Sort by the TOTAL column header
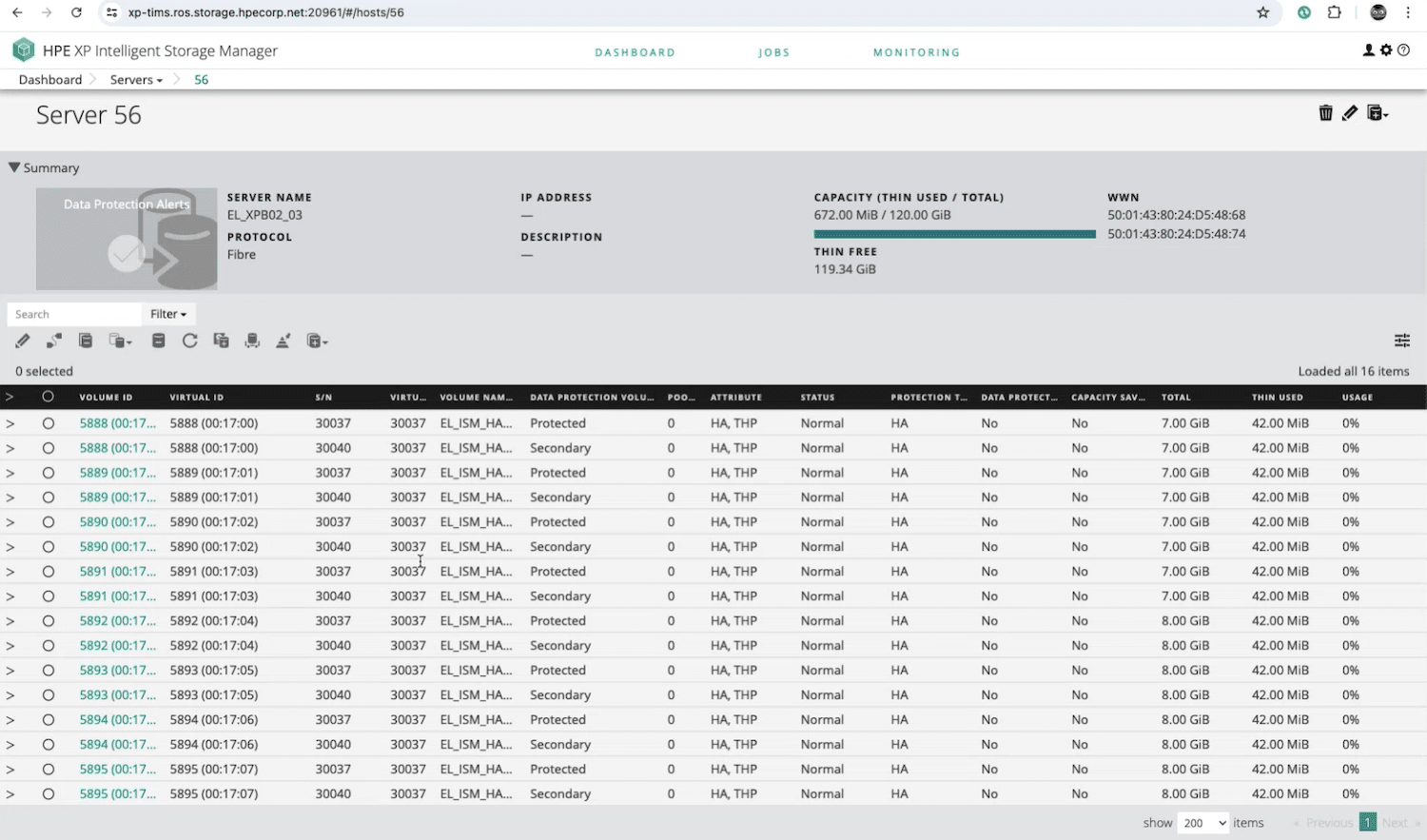Screen dimensions: 1427x840 (x=1176, y=398)
